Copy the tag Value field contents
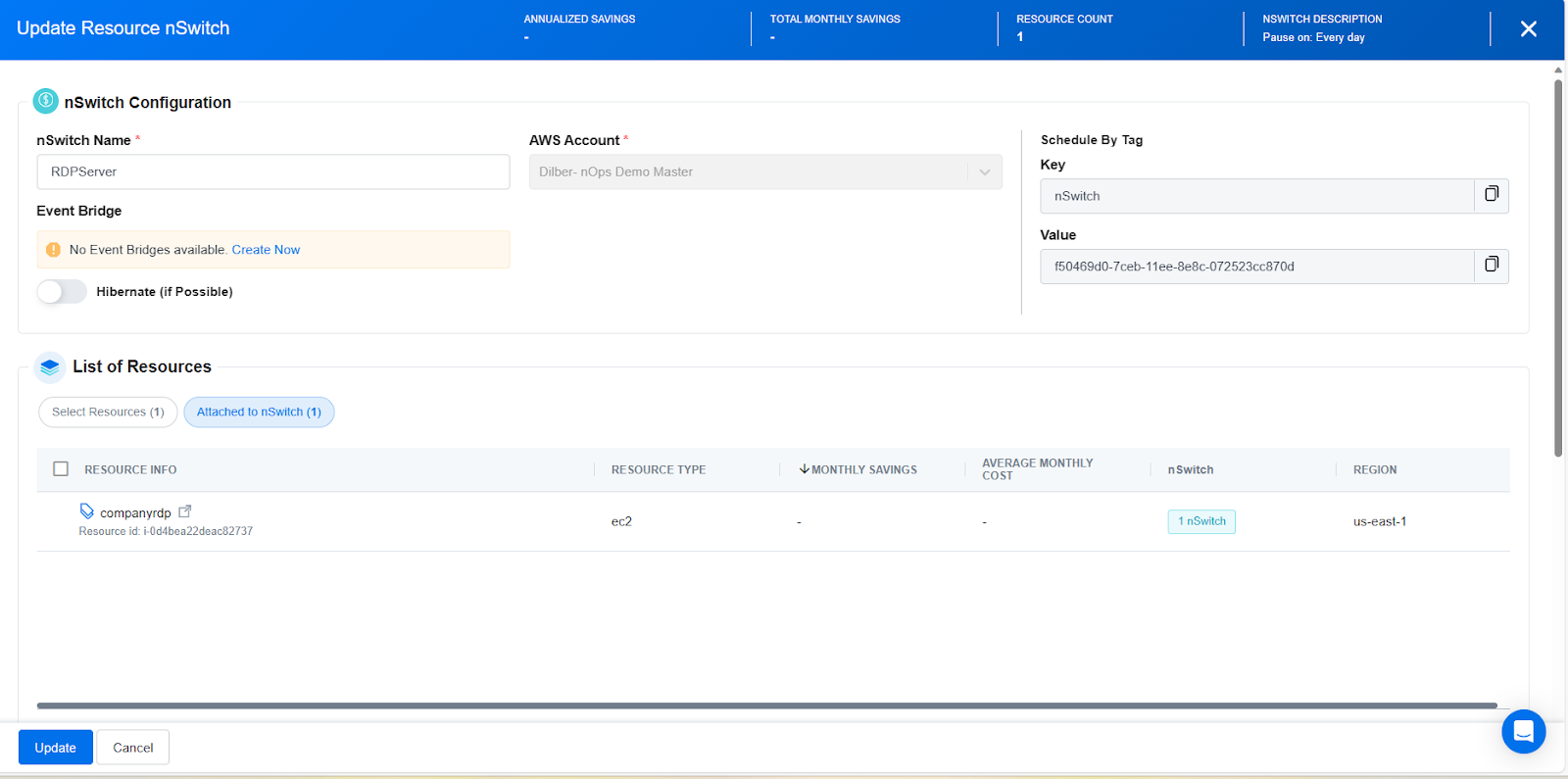 1491,265
